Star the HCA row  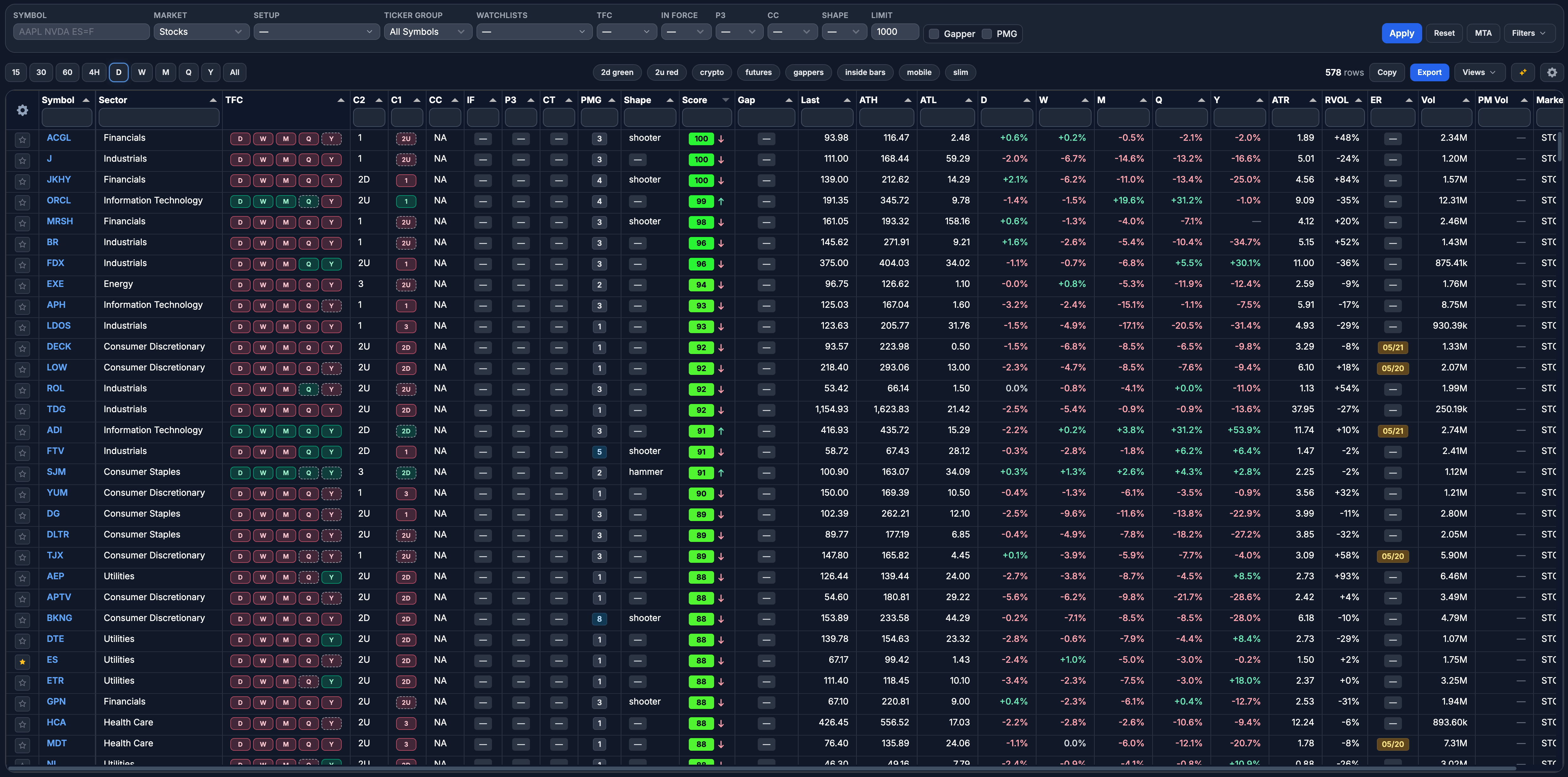22,724
